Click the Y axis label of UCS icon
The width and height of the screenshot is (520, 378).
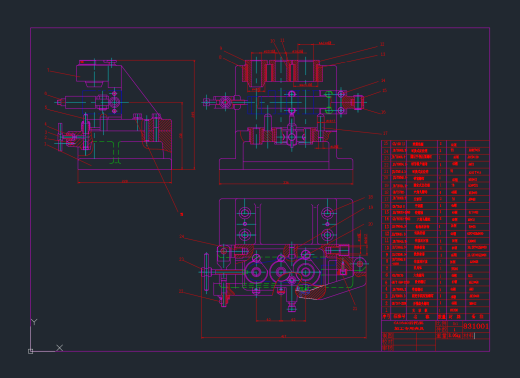click(x=34, y=322)
